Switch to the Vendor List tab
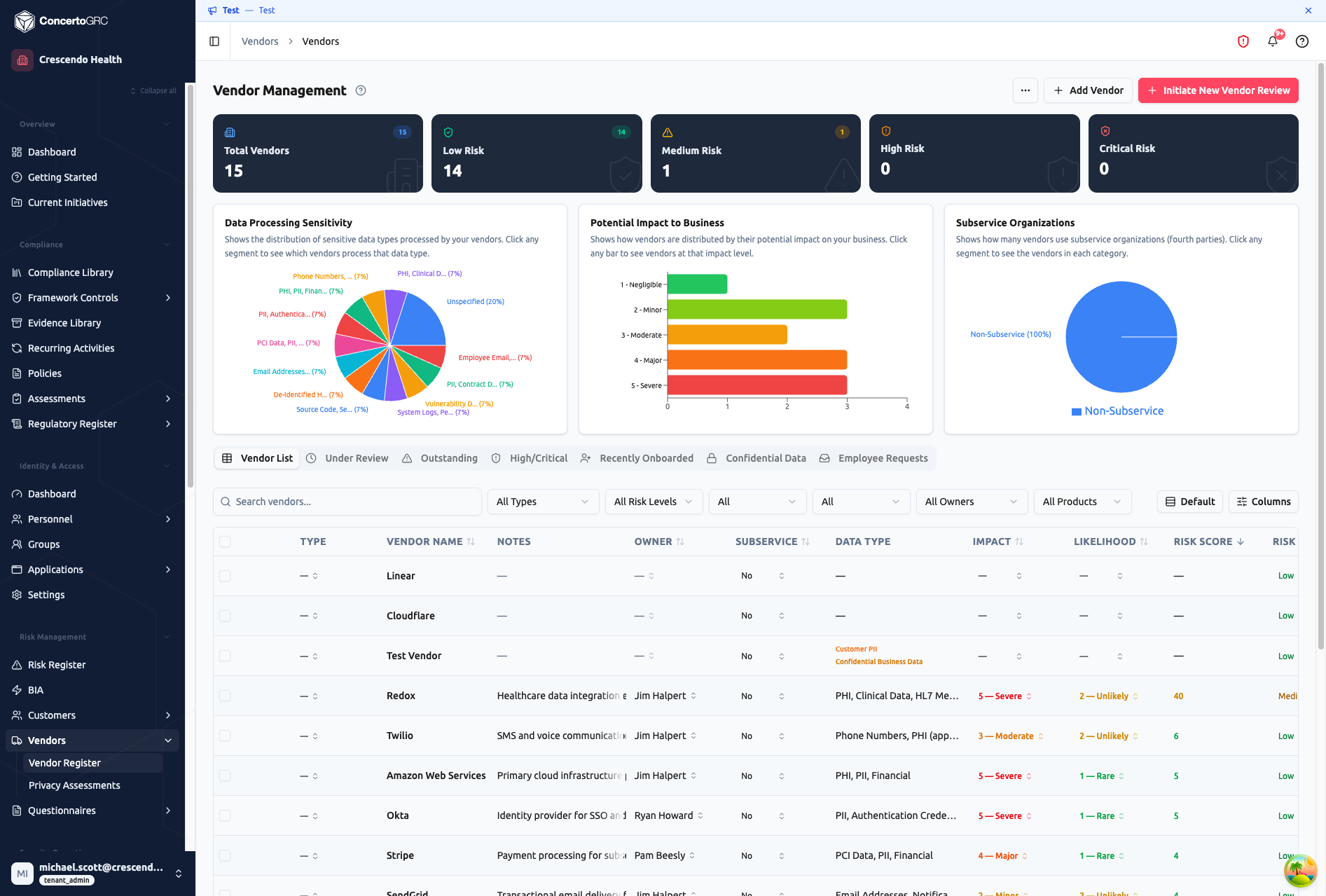Viewport: 1326px width, 896px height. click(258, 458)
